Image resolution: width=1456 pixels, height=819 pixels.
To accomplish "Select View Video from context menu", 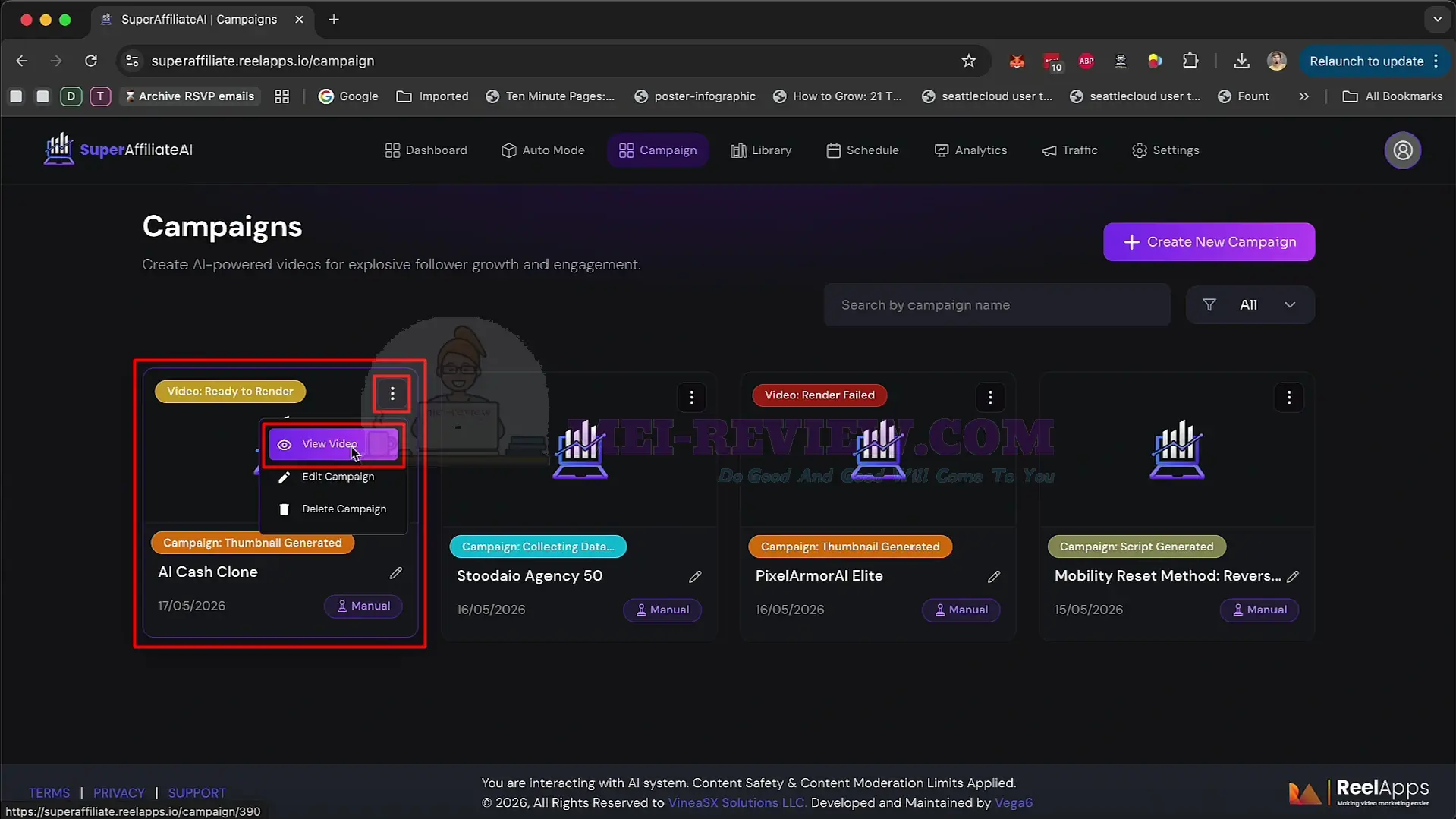I will pos(333,444).
